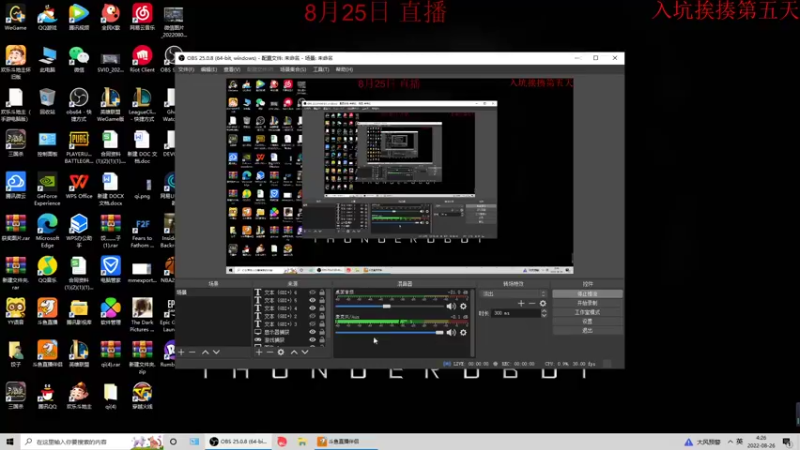
Task: Open WeGame desktop shortcut
Action: click(15, 17)
